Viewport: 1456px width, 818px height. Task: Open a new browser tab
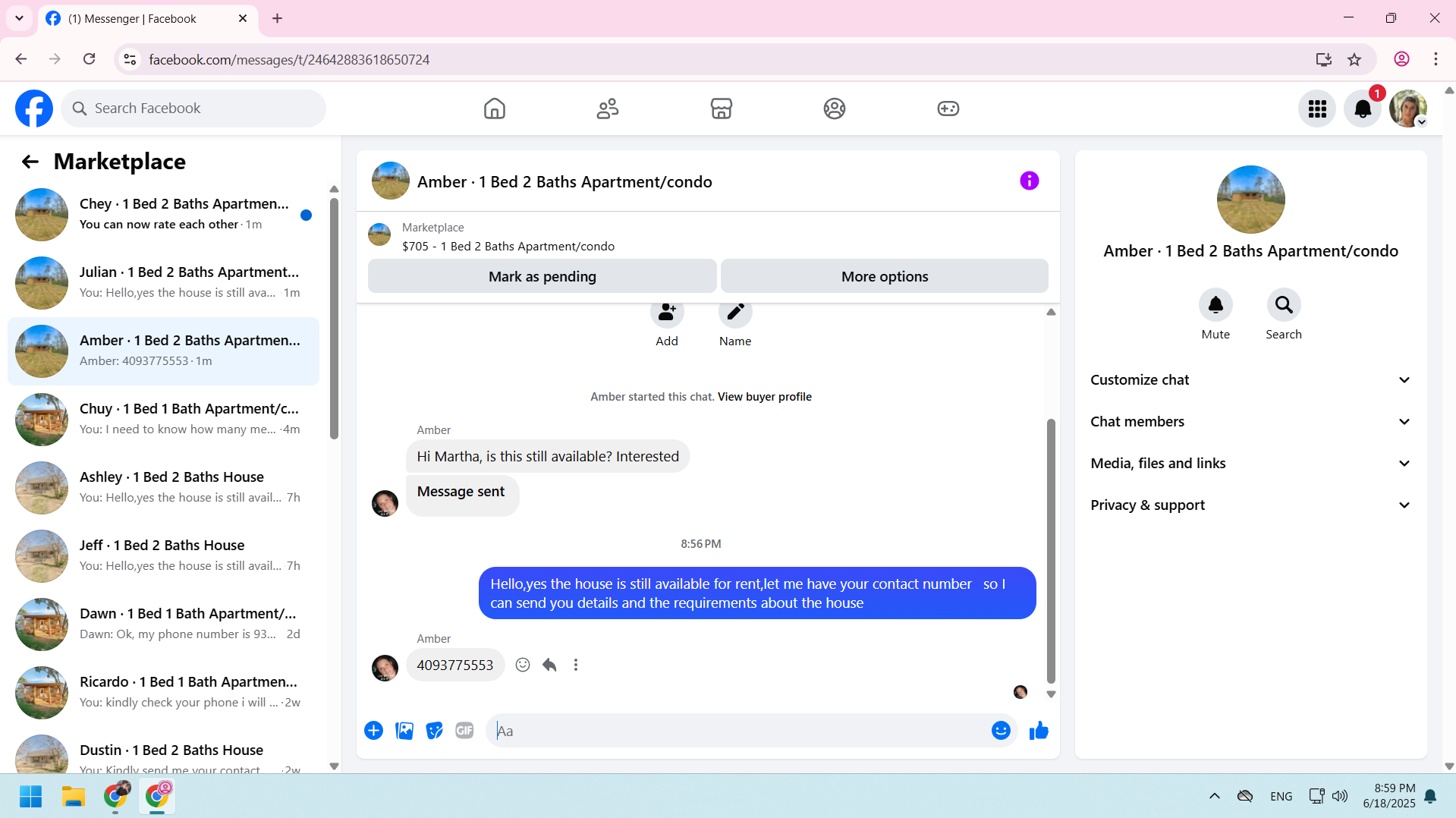pos(277,18)
